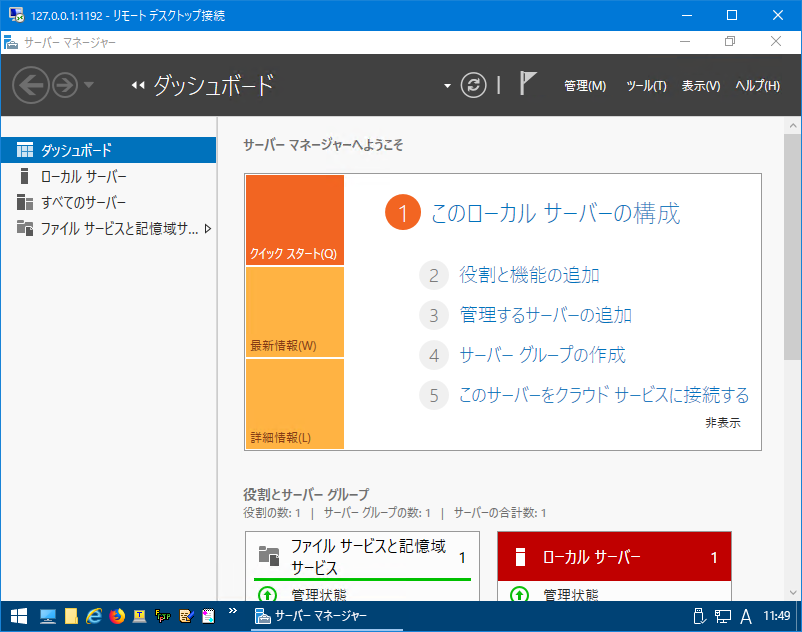Open navigation history dropdown next to Forward arrow
Viewport: 802px width, 632px height.
click(x=88, y=85)
